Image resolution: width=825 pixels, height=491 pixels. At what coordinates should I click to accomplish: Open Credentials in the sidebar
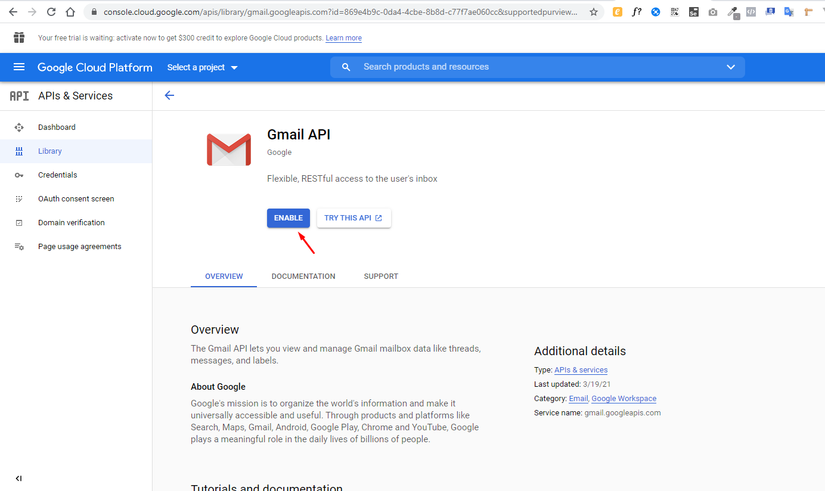coord(76,175)
